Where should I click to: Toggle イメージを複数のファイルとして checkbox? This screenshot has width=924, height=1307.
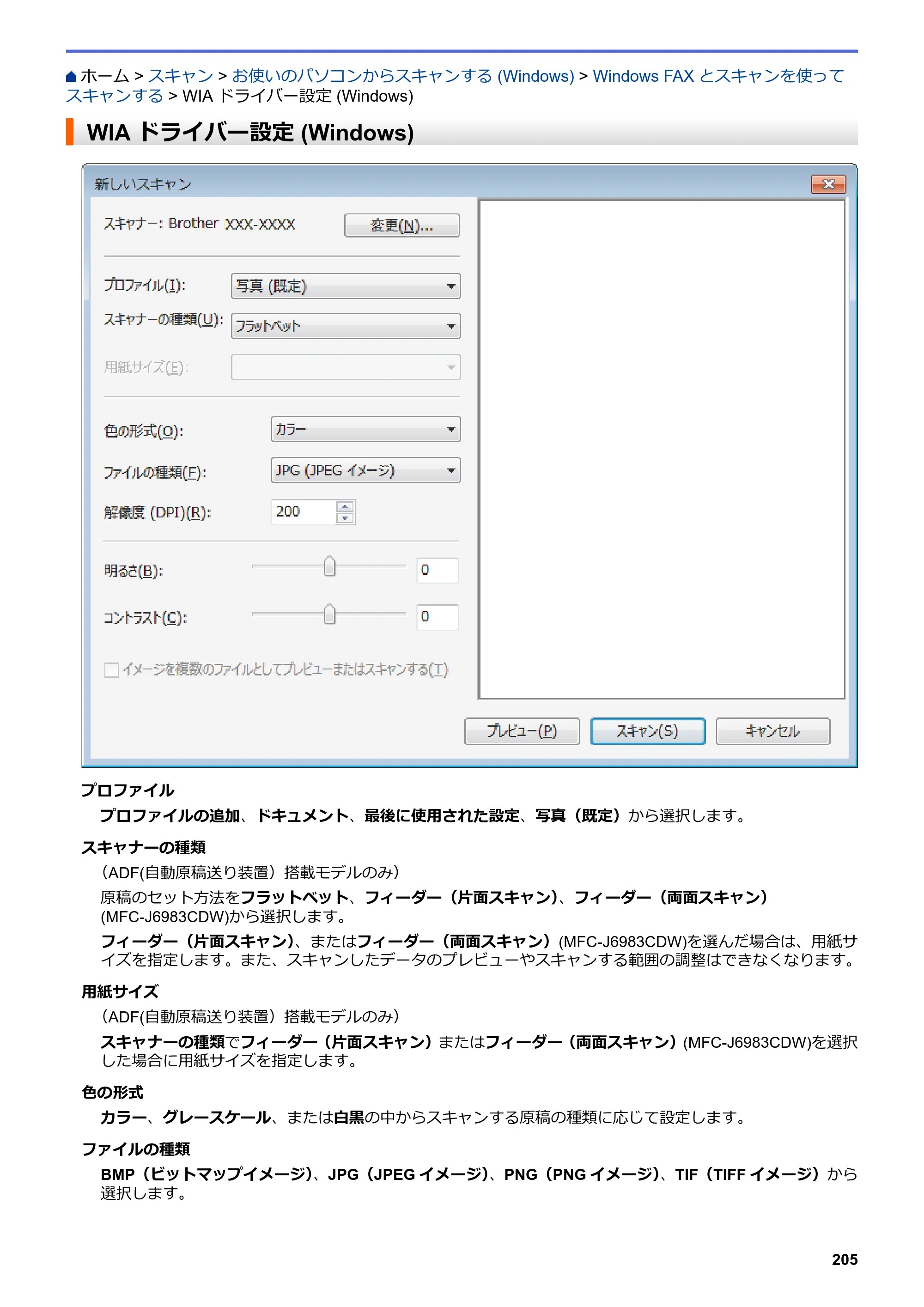coord(112,670)
